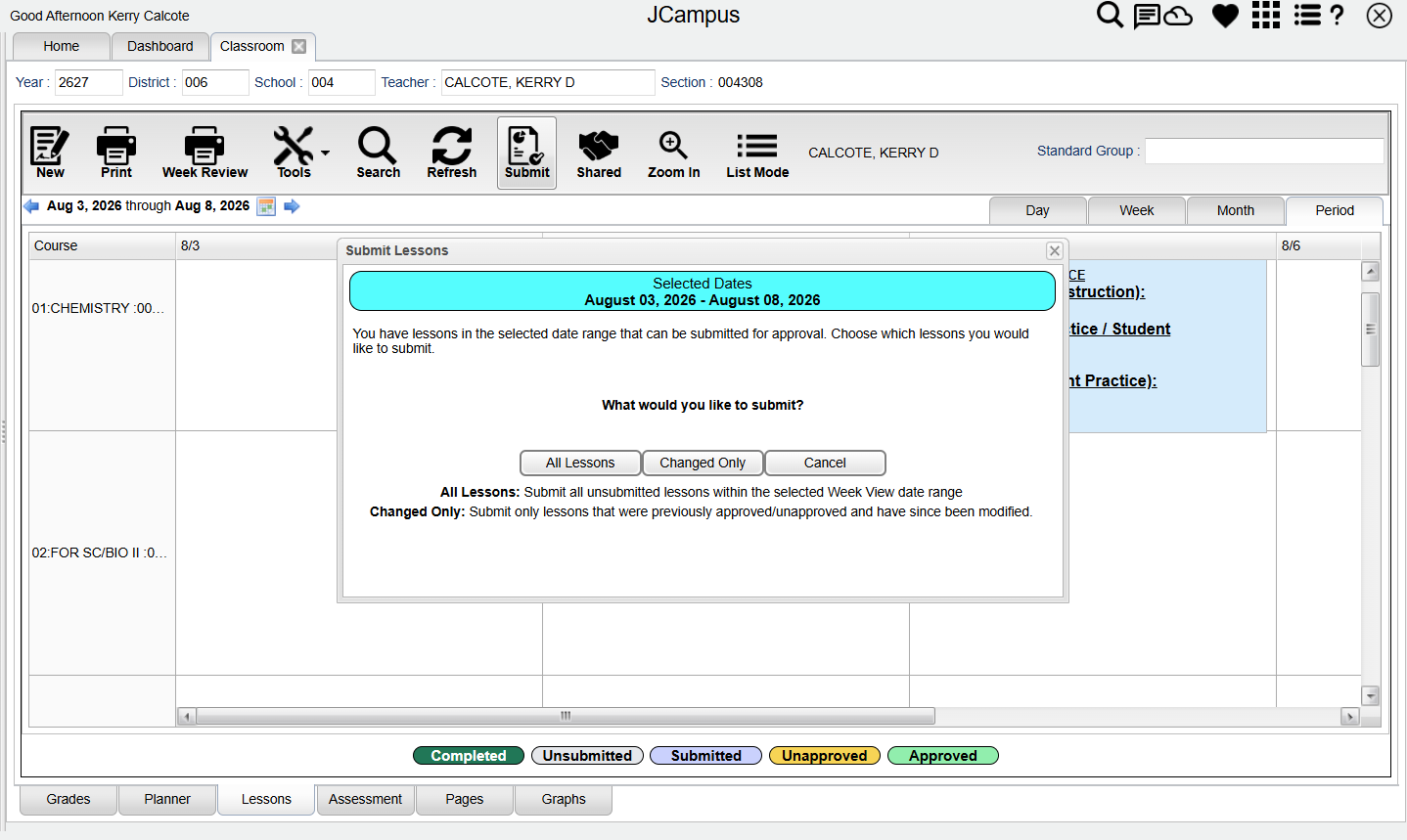Go to previous week with left arrow
Viewport: 1407px width, 840px height.
point(31,206)
